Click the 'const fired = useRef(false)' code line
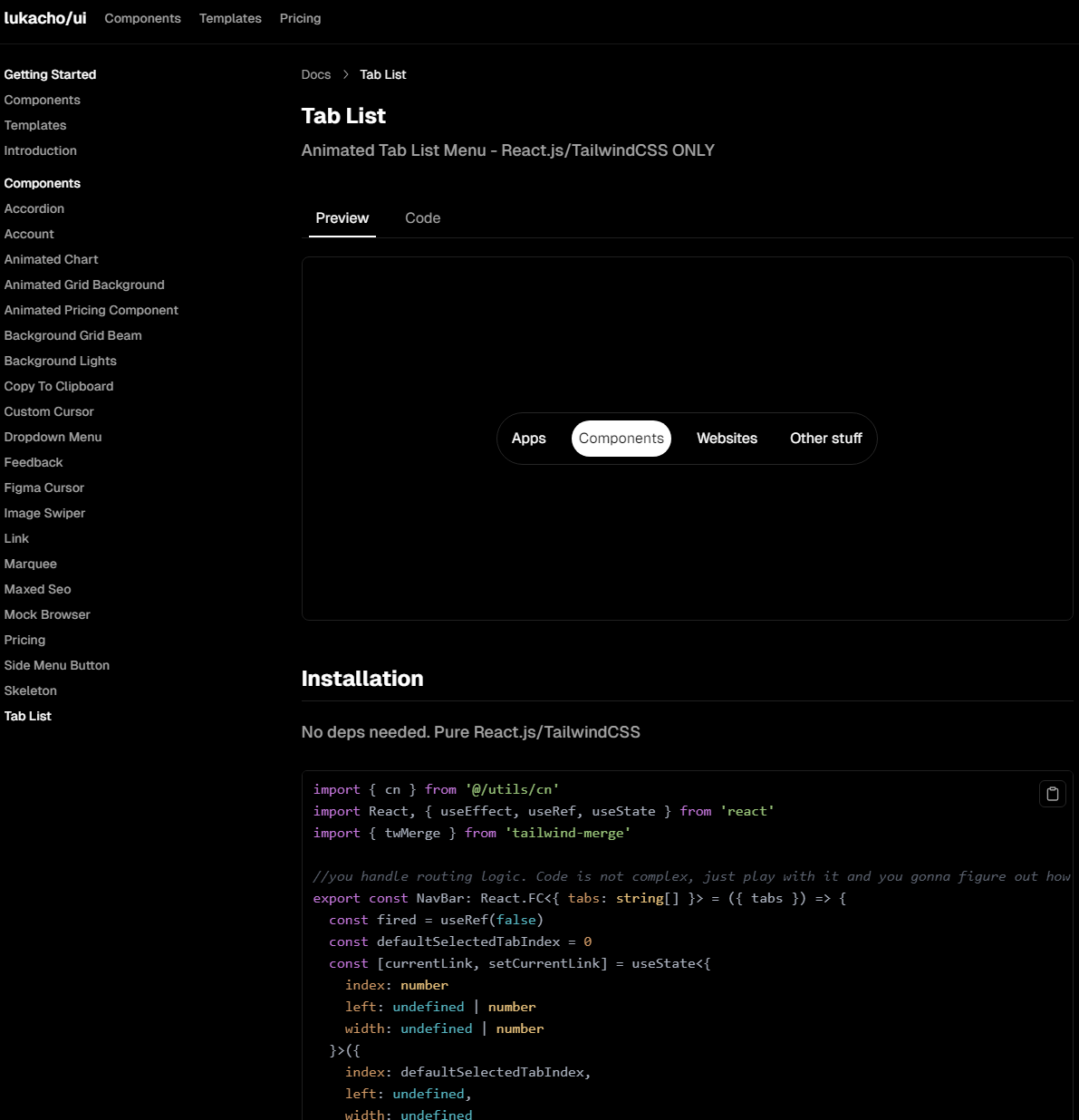The width and height of the screenshot is (1079, 1120). point(436,920)
